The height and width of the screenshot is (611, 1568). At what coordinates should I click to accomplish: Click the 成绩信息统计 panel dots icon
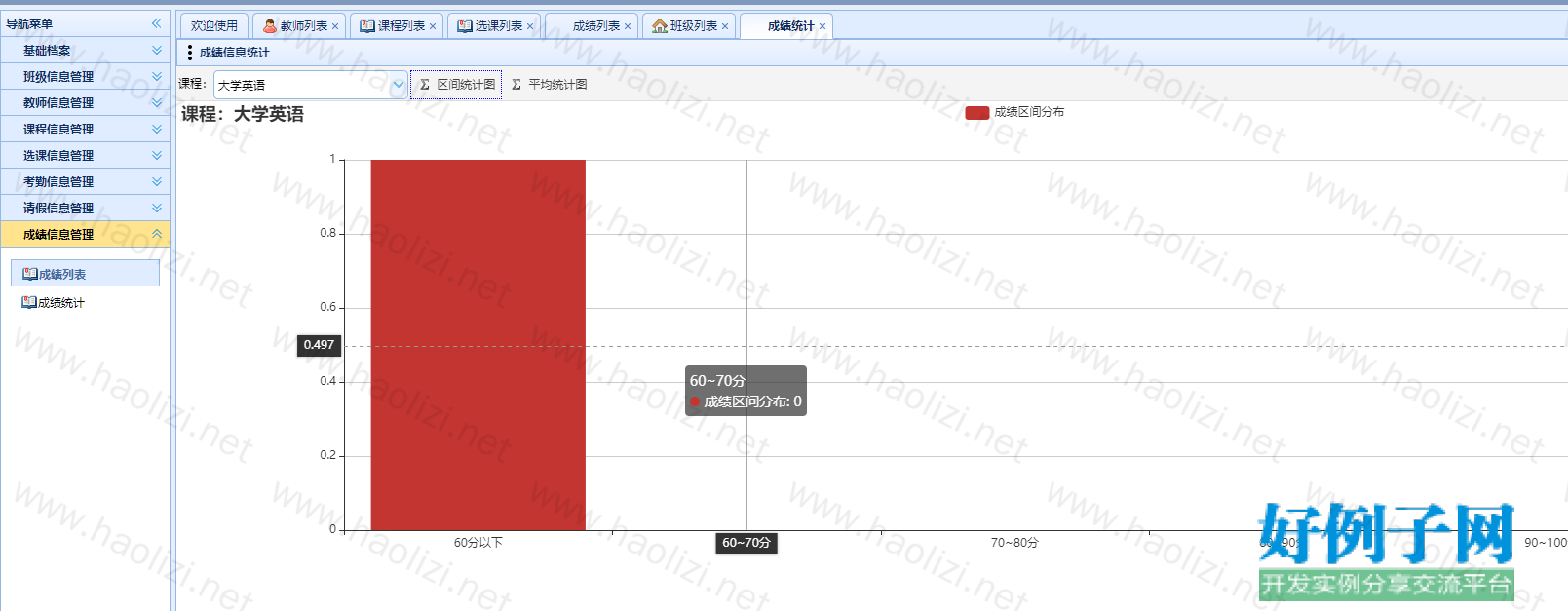(x=189, y=53)
